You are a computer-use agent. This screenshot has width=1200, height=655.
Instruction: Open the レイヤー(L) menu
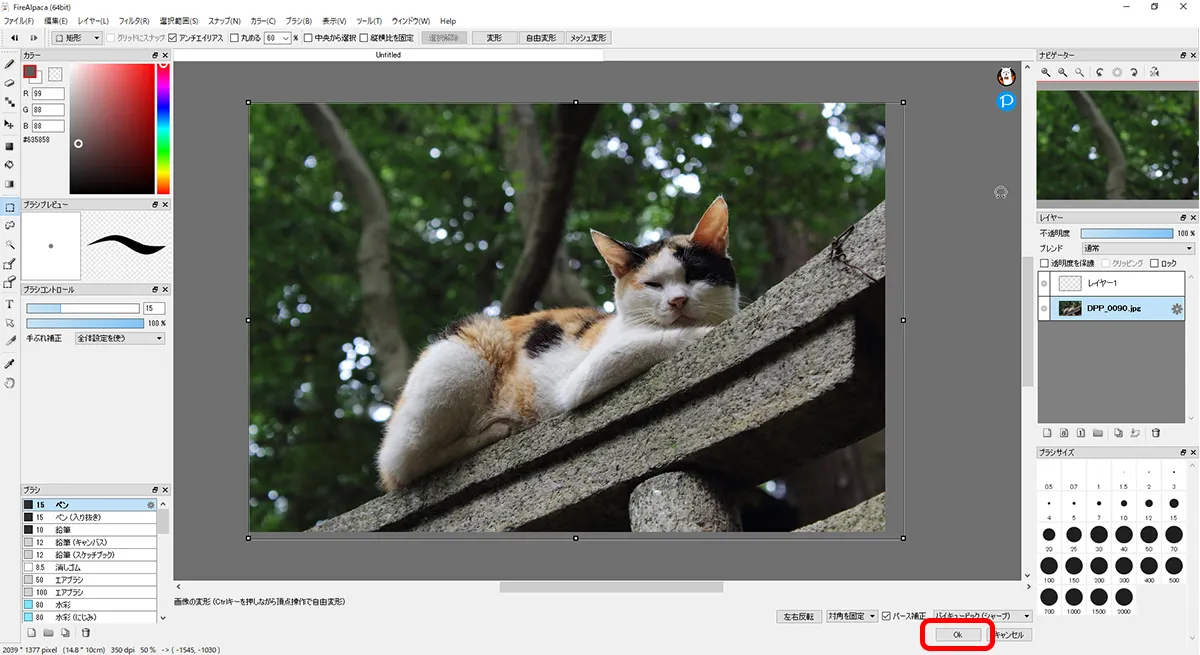[x=93, y=21]
